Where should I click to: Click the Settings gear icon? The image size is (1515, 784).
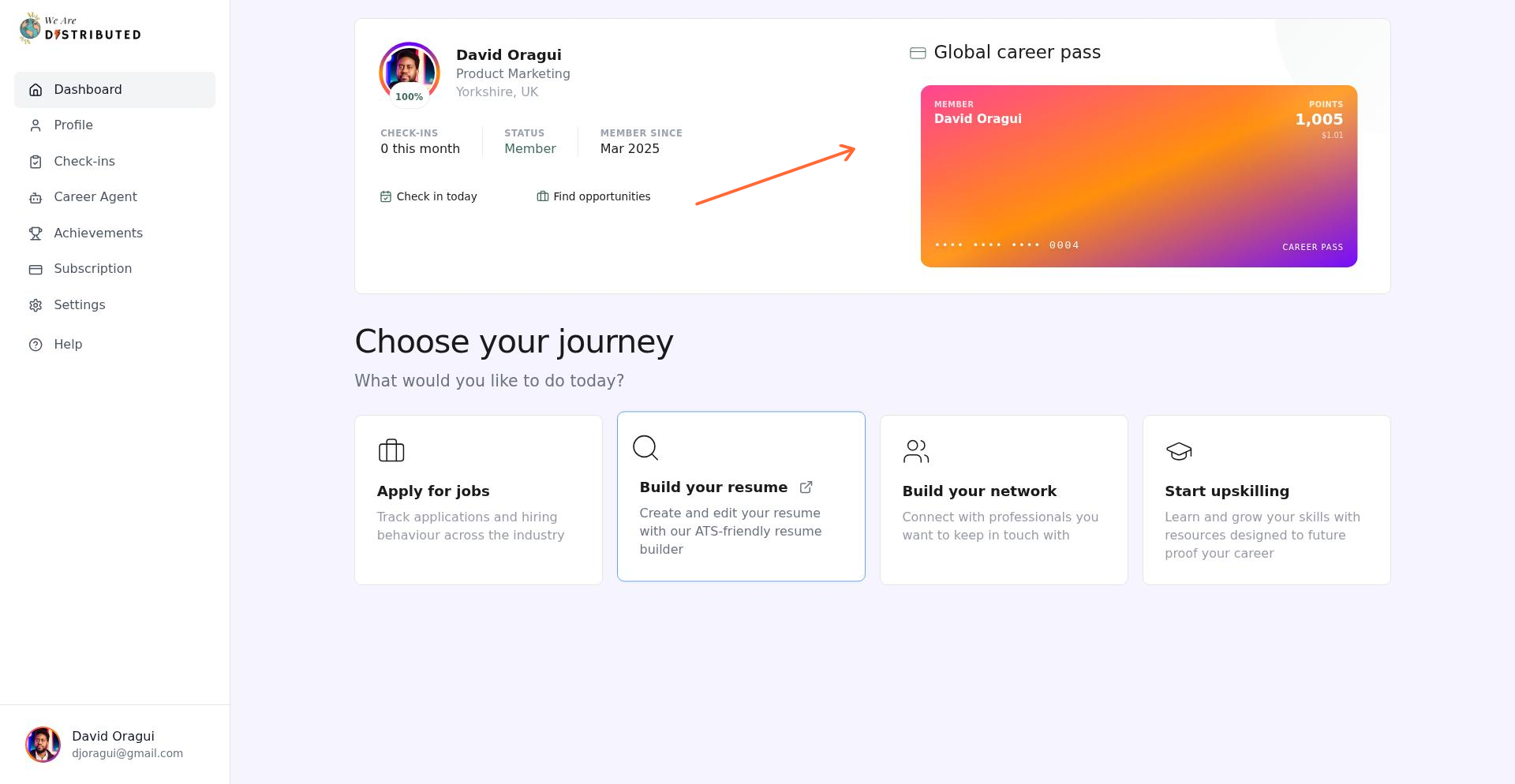36,304
